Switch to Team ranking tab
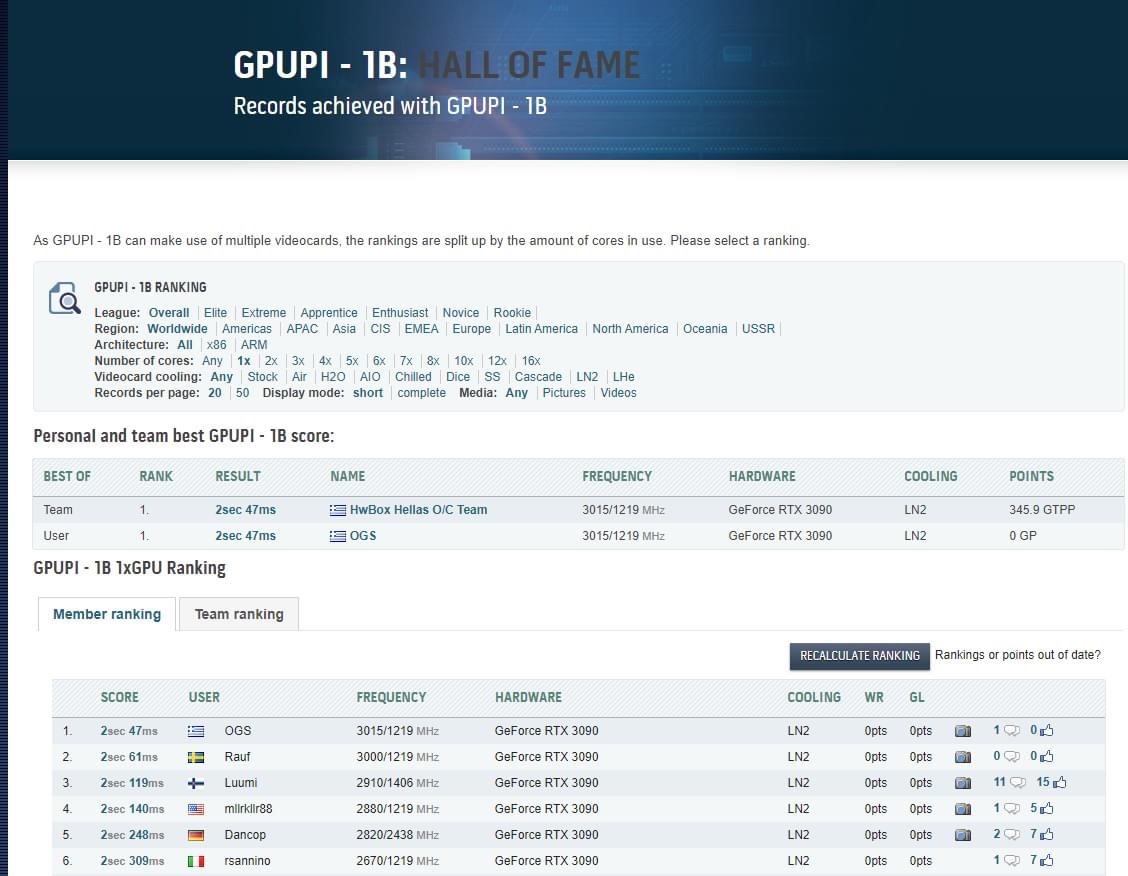Screen dimensions: 1128x876 [239, 614]
